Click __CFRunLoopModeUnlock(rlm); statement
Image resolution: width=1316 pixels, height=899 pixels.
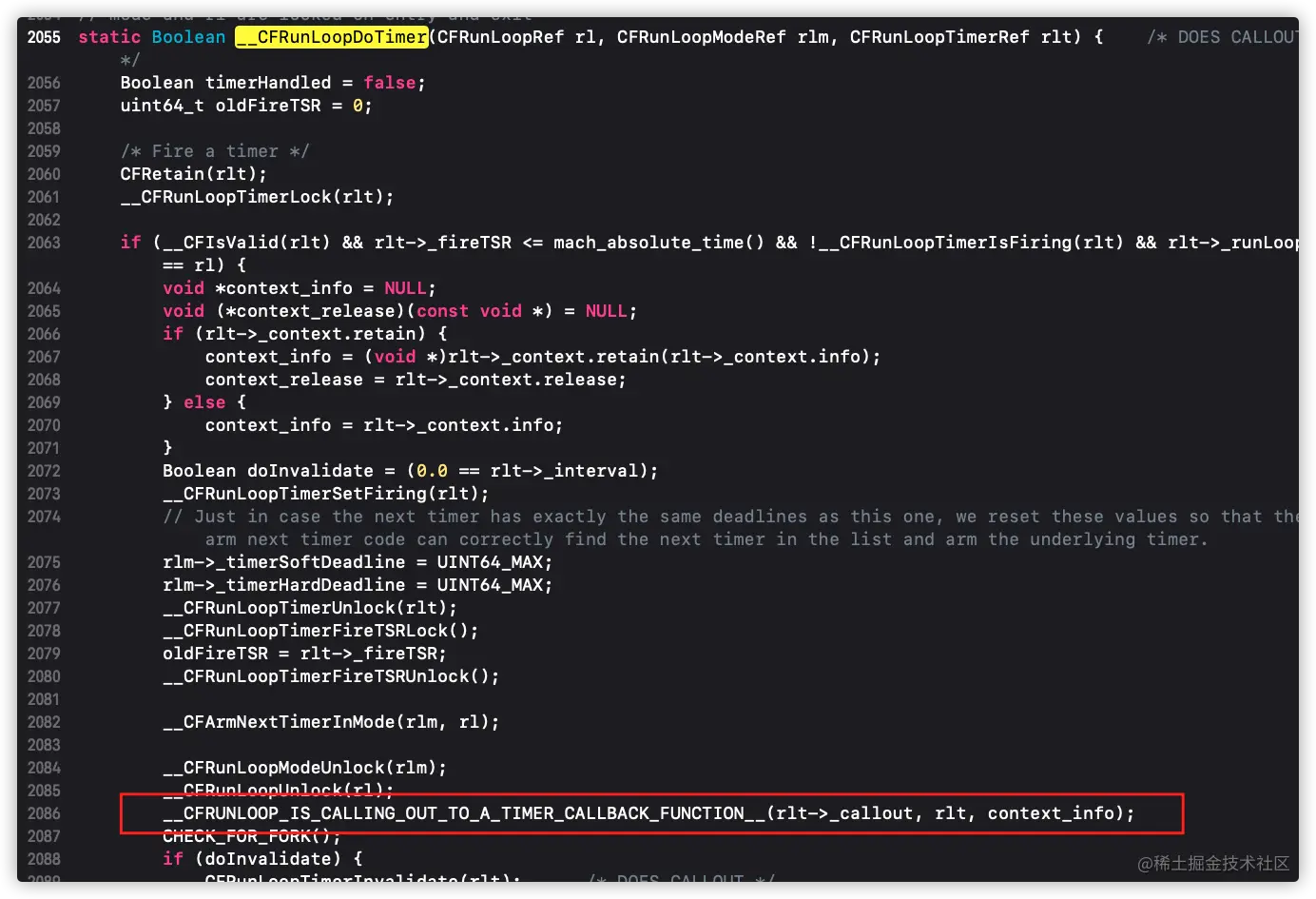tap(304, 768)
